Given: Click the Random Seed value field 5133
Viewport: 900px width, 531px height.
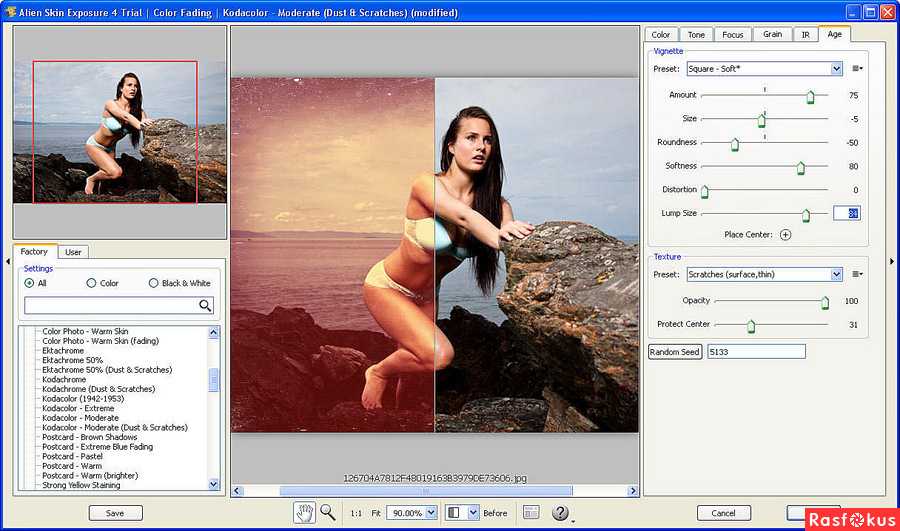Looking at the screenshot, I should [756, 352].
